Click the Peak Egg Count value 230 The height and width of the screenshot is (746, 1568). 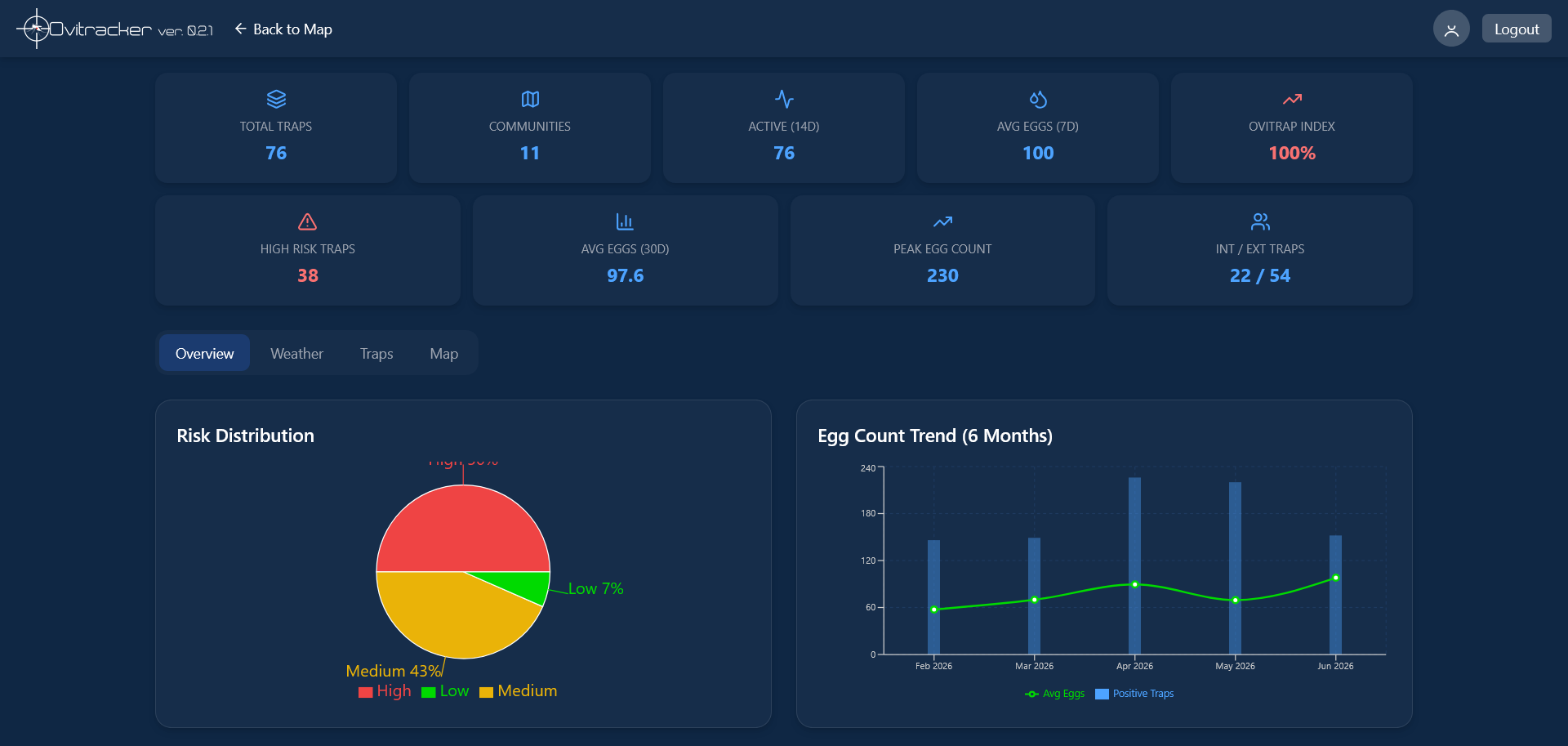coord(942,275)
